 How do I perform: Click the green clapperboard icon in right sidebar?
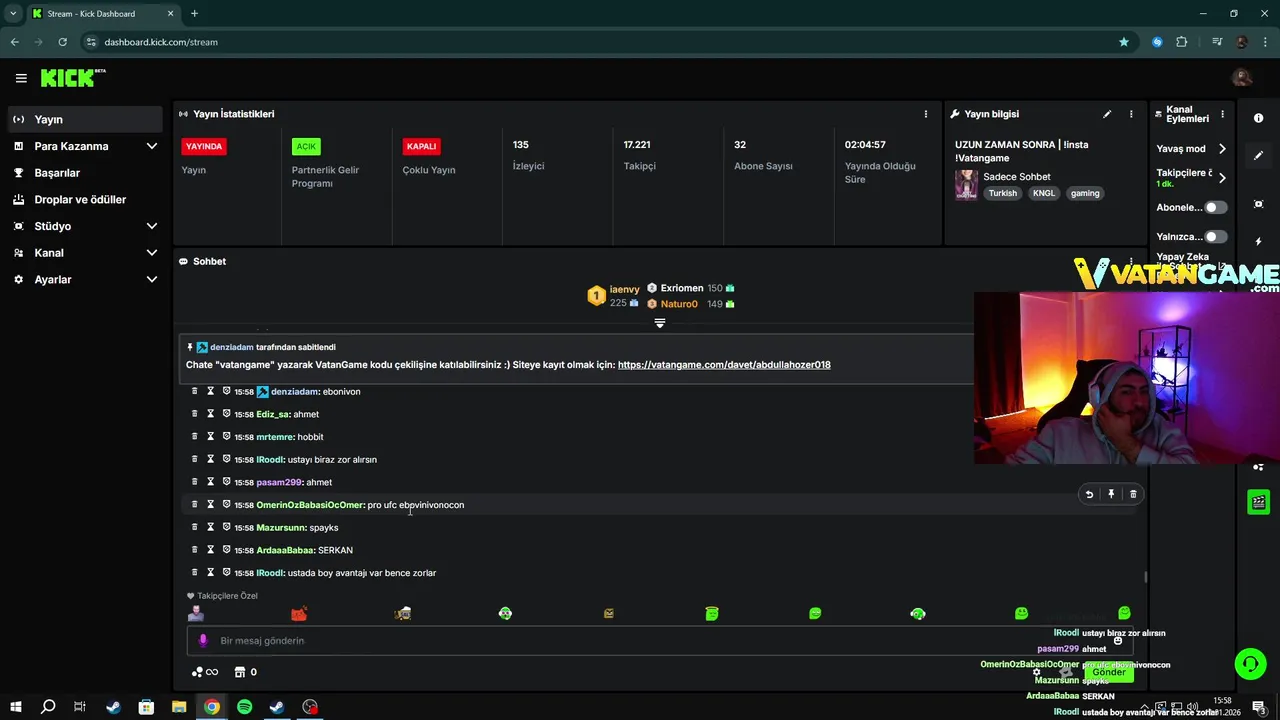click(x=1259, y=502)
